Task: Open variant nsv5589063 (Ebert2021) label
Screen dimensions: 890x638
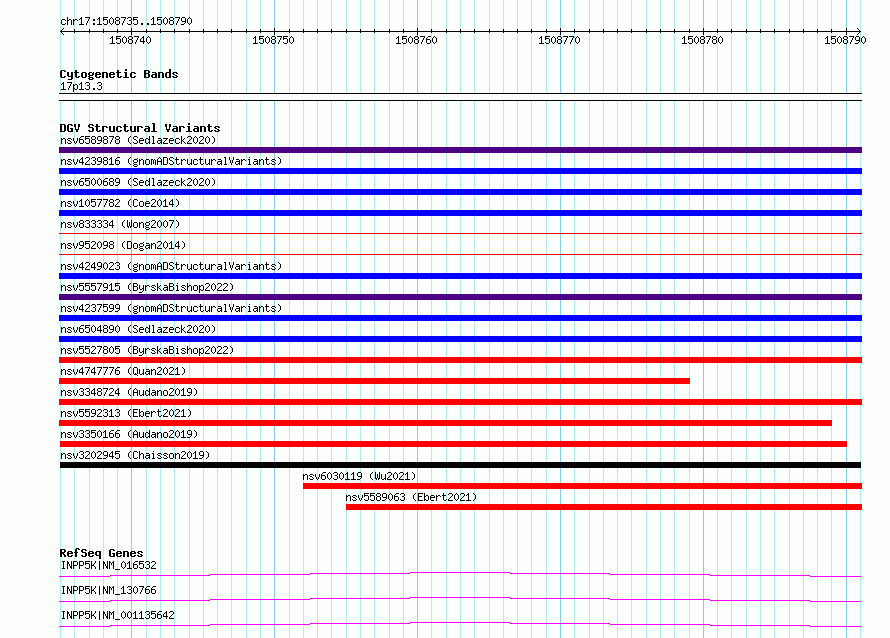Action: pyautogui.click(x=411, y=497)
